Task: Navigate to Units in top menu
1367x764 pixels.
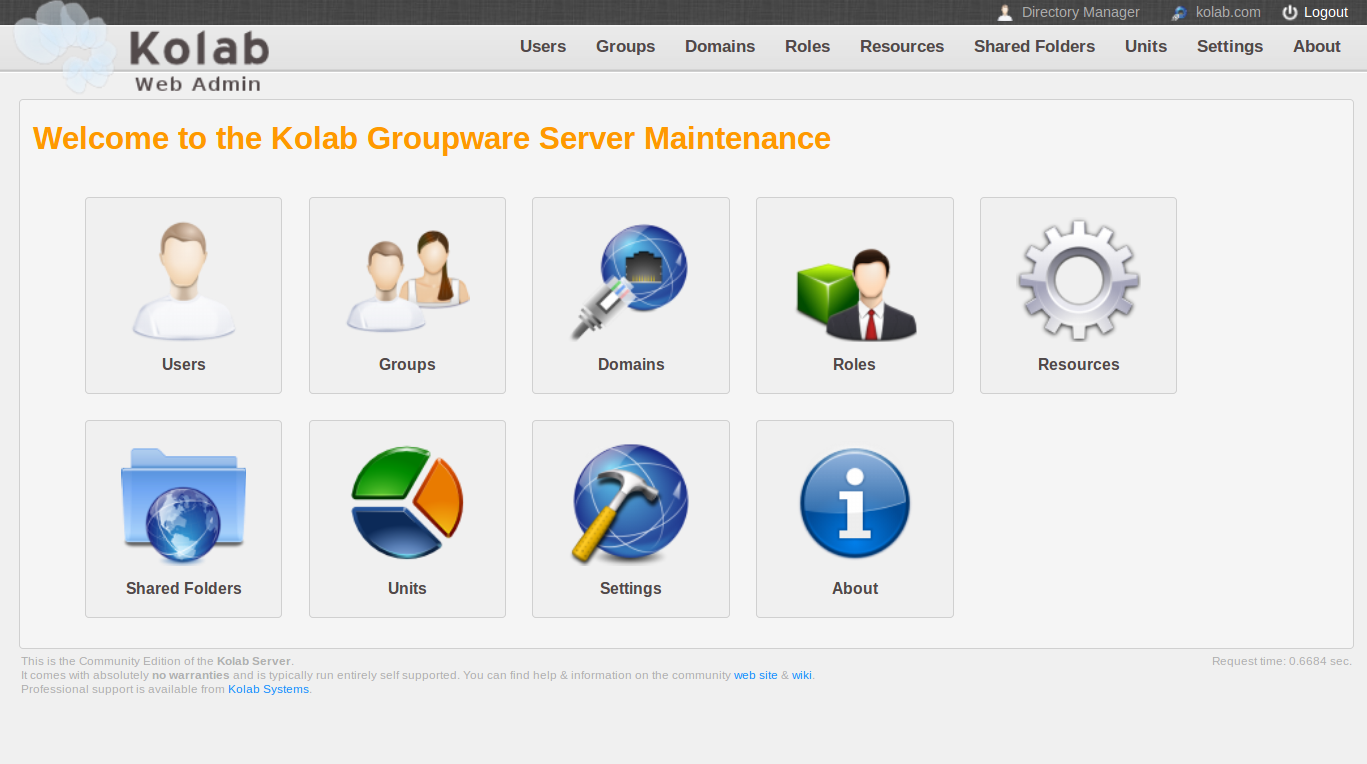Action: [1146, 46]
